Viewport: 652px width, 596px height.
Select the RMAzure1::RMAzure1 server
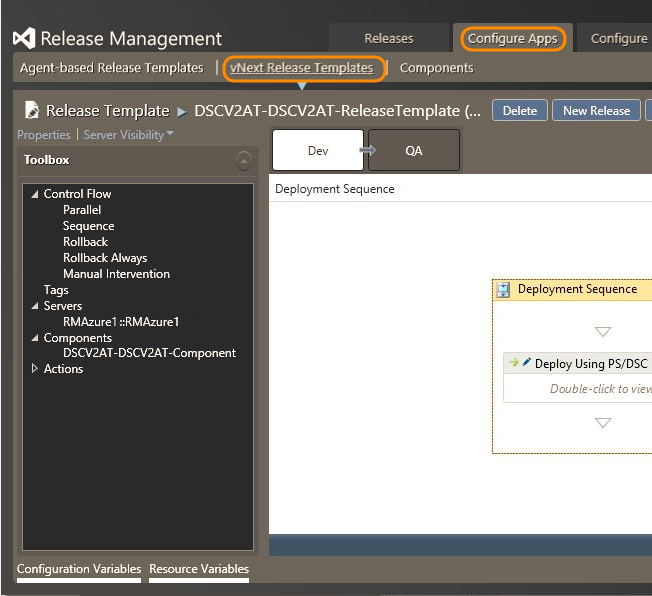pos(121,322)
